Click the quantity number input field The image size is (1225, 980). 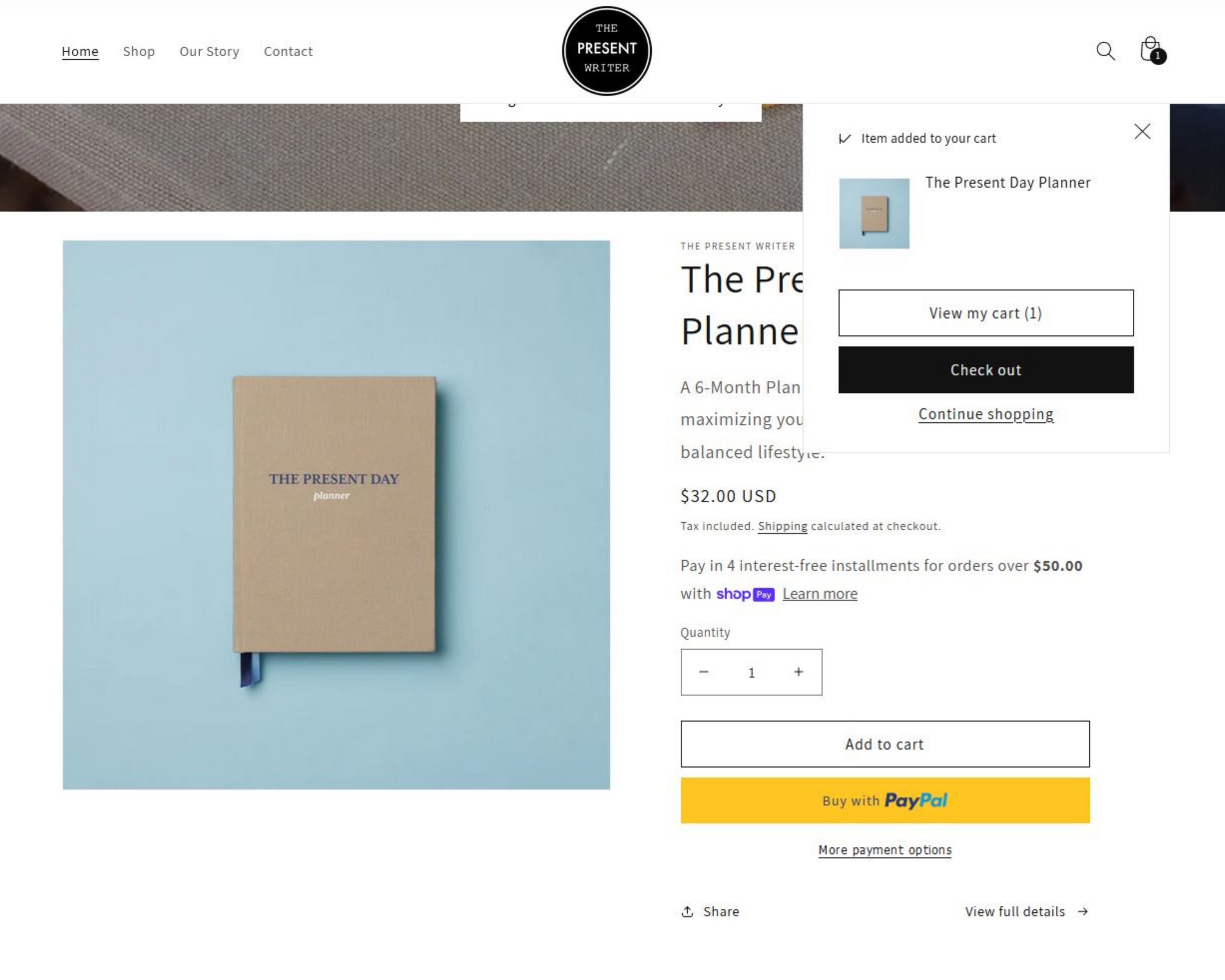[x=751, y=673]
